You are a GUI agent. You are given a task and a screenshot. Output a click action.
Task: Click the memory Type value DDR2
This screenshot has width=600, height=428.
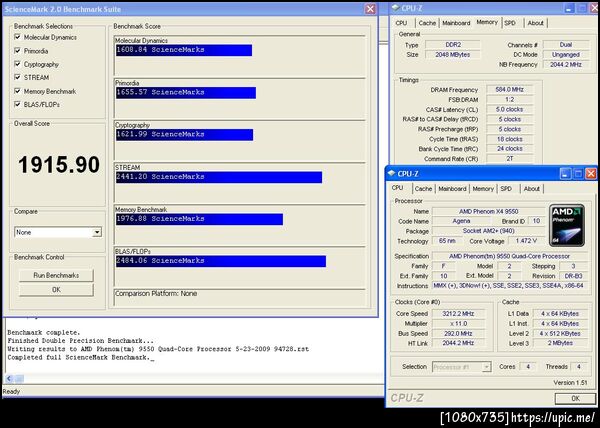[x=453, y=45]
